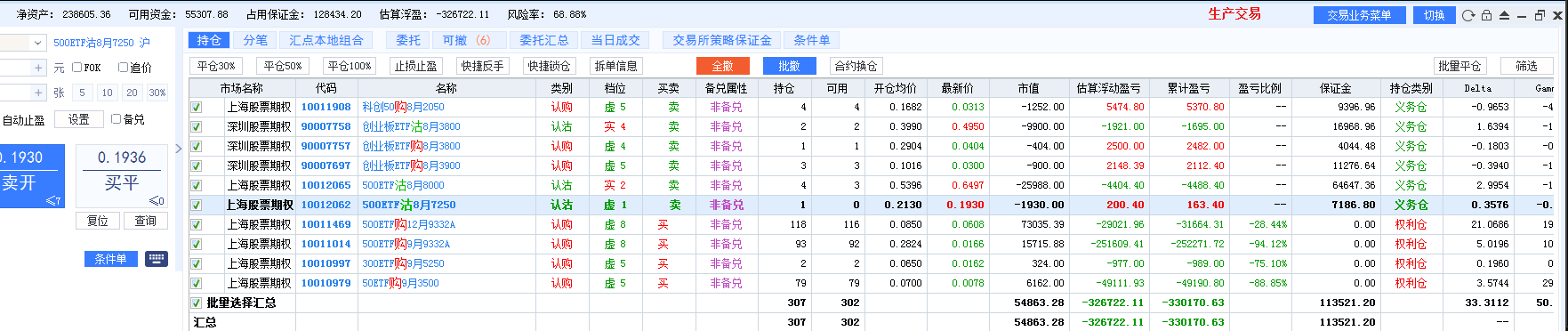Click the 快捷锁仓 button
This screenshot has height=331, width=1568.
pos(550,66)
